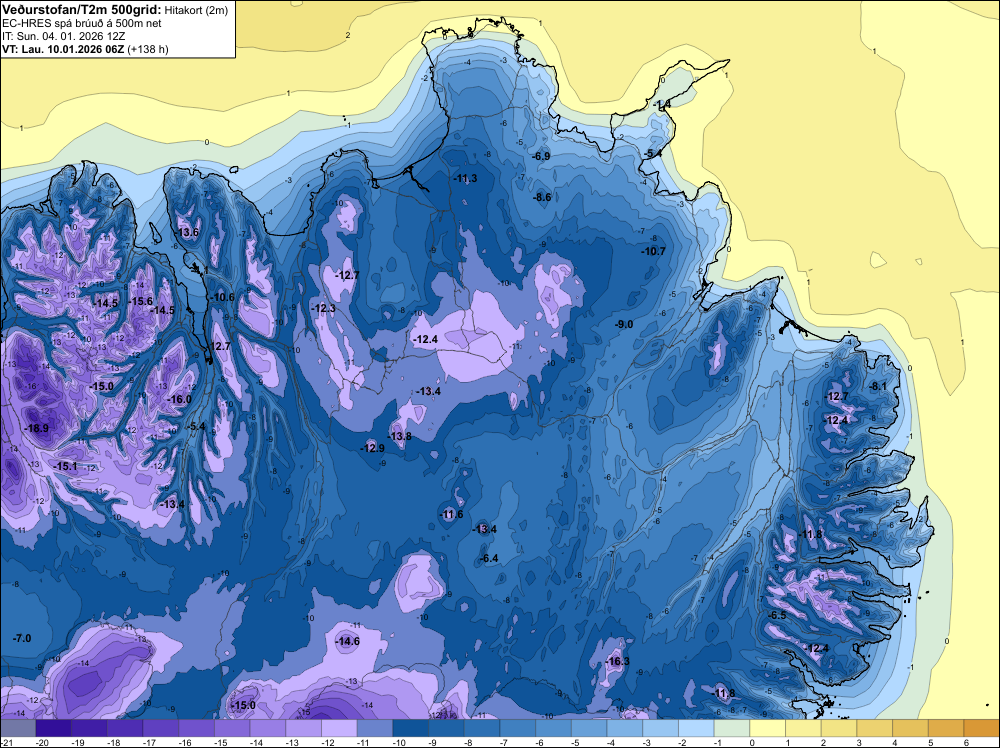The width and height of the screenshot is (1000, 748).
Task: Click the -16.0 temperature label
Action: click(179, 399)
